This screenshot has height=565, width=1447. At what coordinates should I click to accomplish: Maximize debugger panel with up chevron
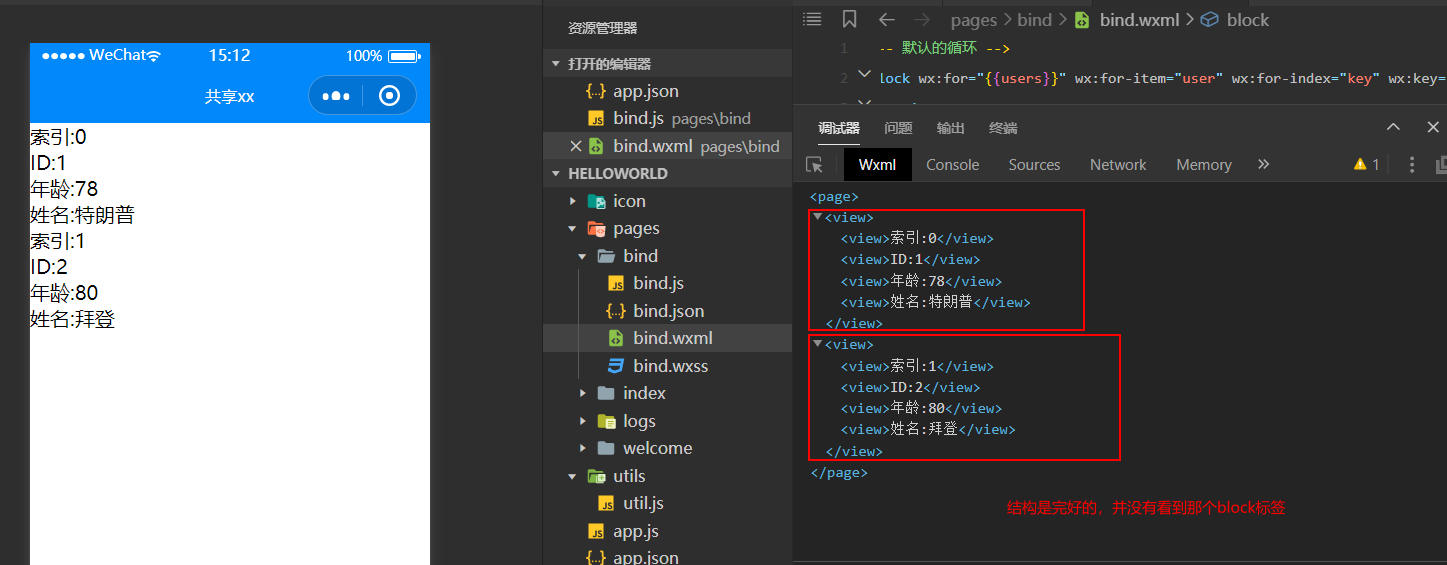tap(1393, 127)
